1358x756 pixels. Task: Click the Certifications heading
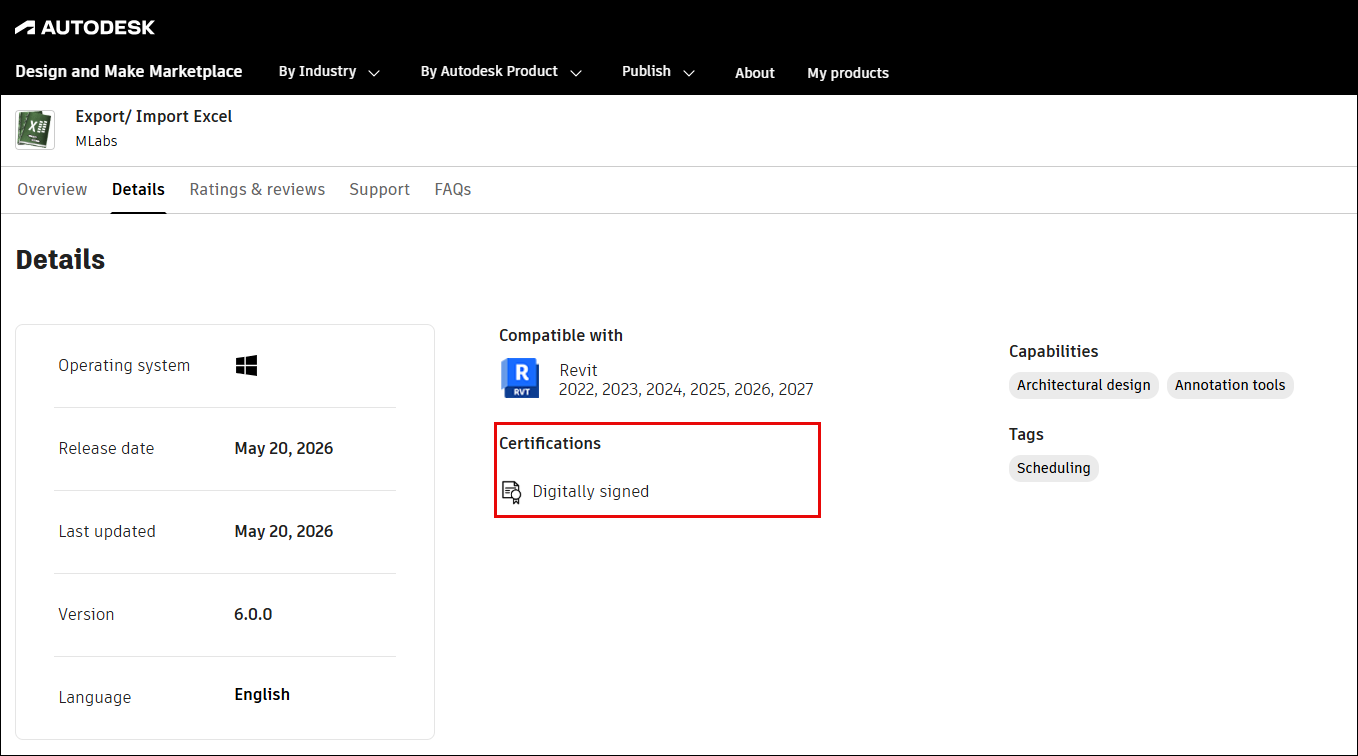point(550,443)
